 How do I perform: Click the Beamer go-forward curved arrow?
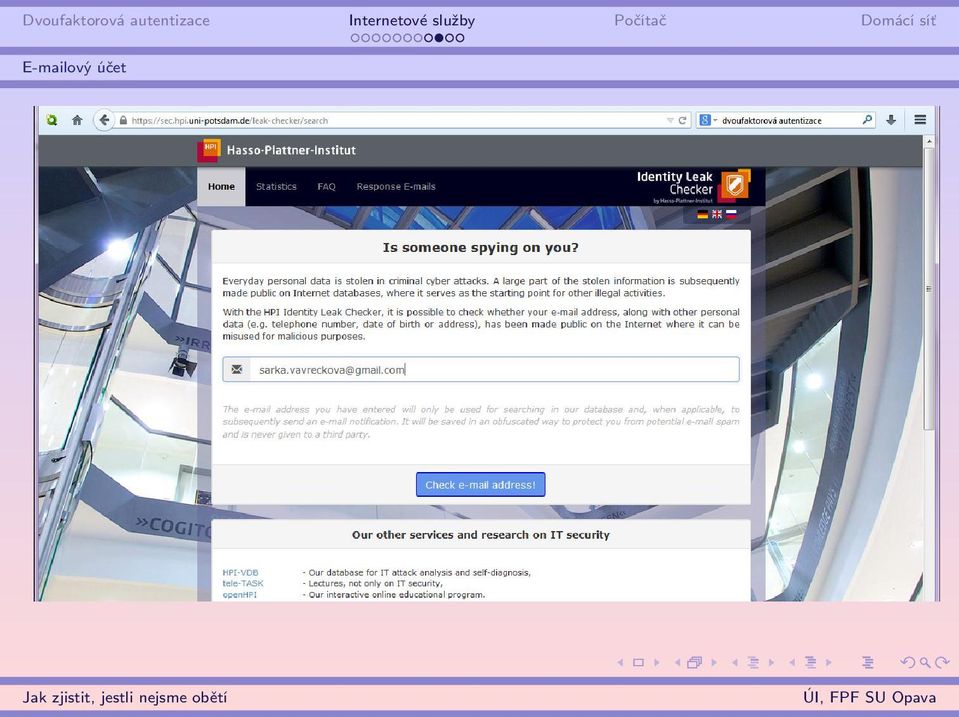[942, 663]
